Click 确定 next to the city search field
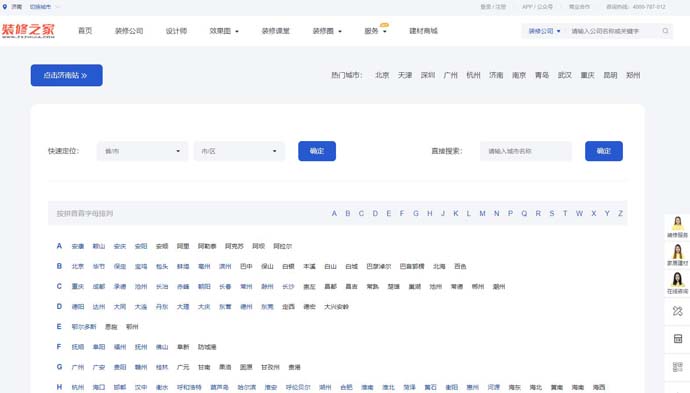Image resolution: width=690 pixels, height=393 pixels. tap(604, 151)
